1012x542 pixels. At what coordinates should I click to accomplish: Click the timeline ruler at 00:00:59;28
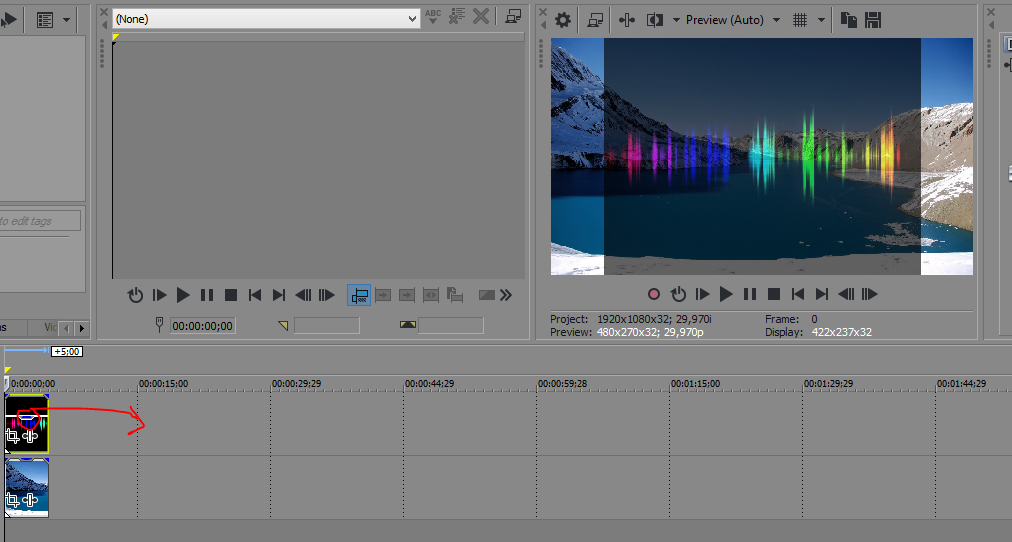point(563,383)
